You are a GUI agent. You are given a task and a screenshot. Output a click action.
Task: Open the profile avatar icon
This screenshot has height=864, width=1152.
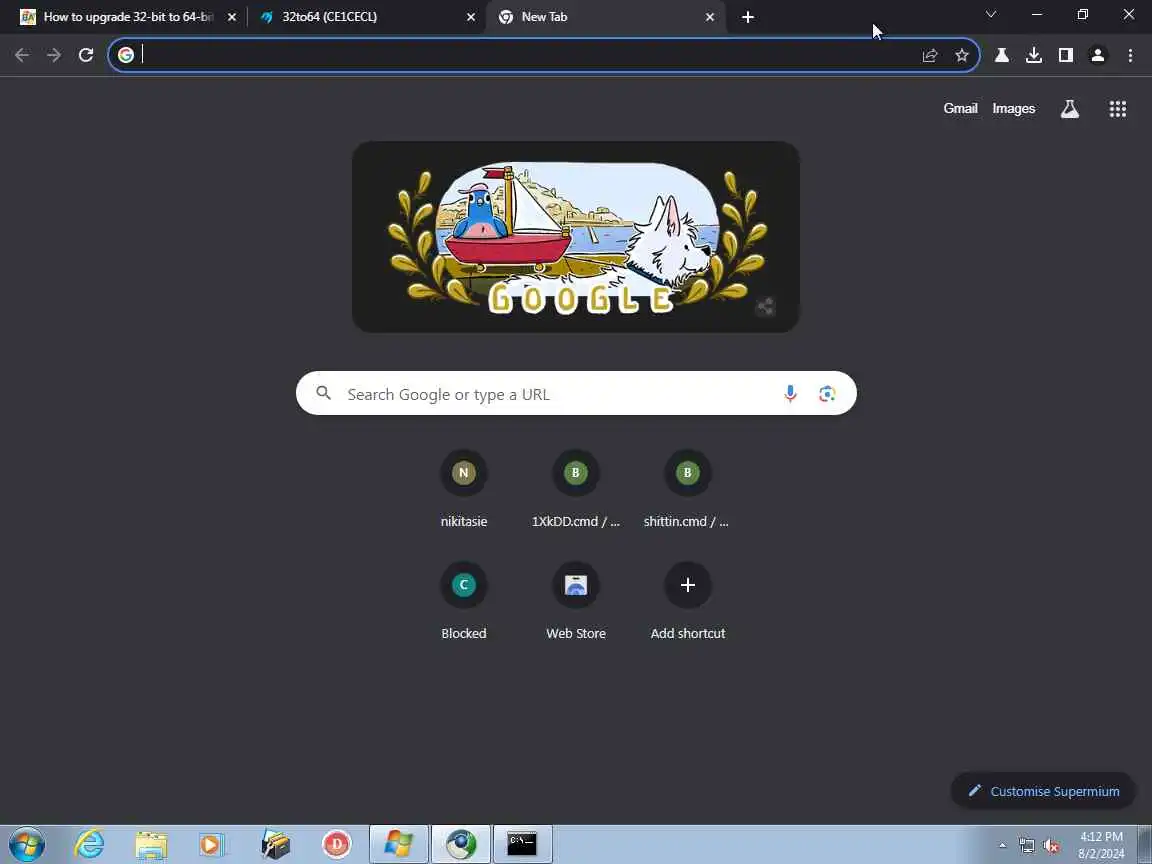tap(1098, 55)
